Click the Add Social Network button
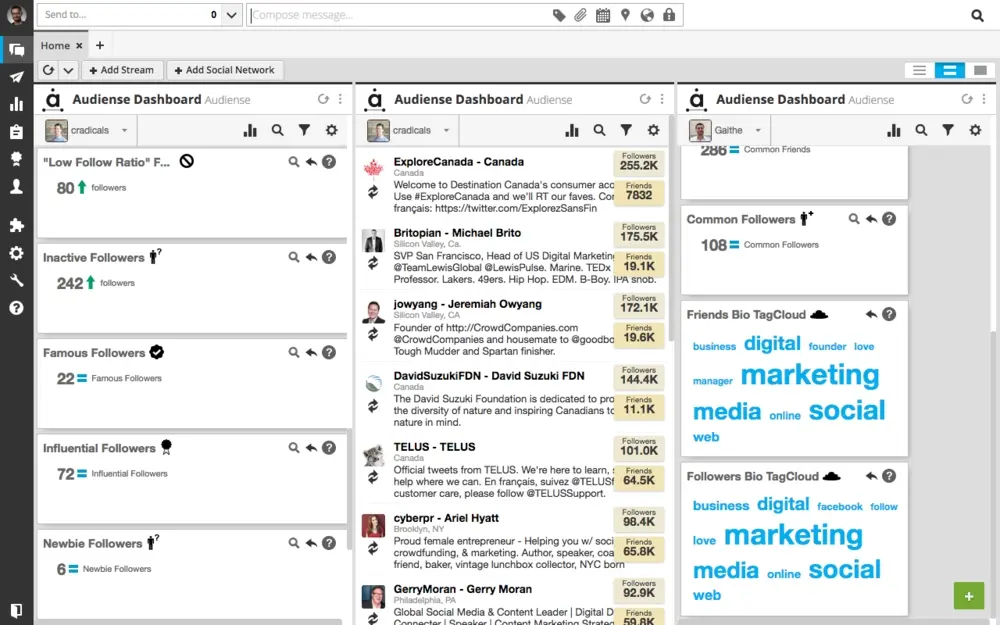 pos(224,70)
